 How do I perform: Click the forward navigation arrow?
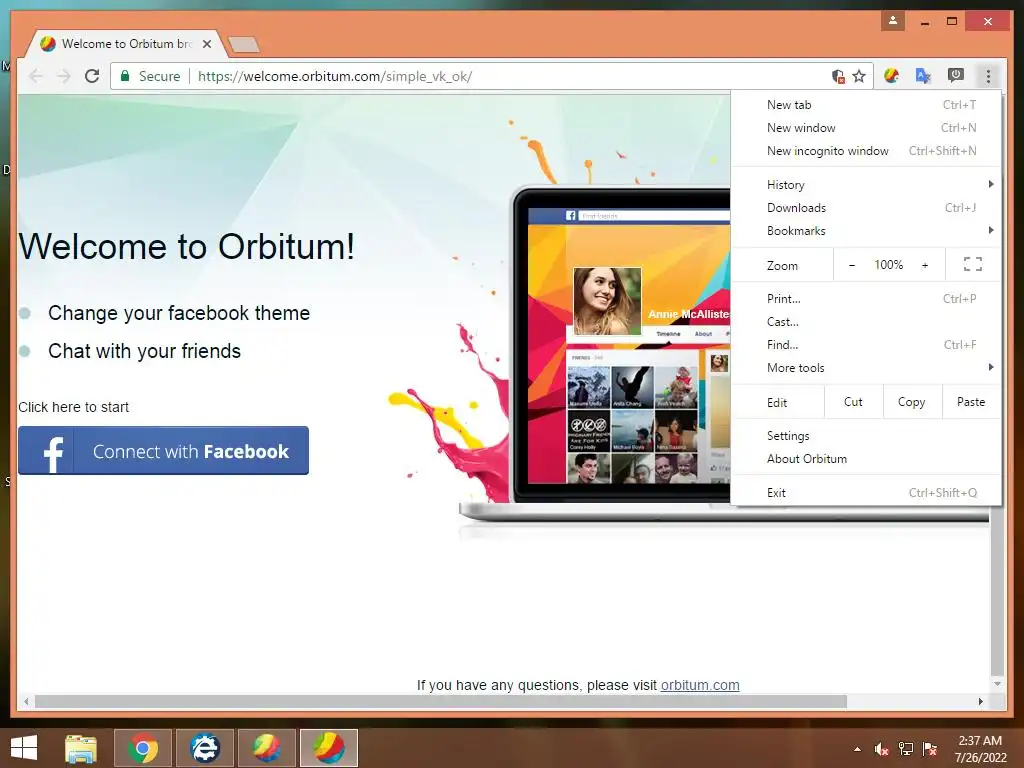[63, 76]
